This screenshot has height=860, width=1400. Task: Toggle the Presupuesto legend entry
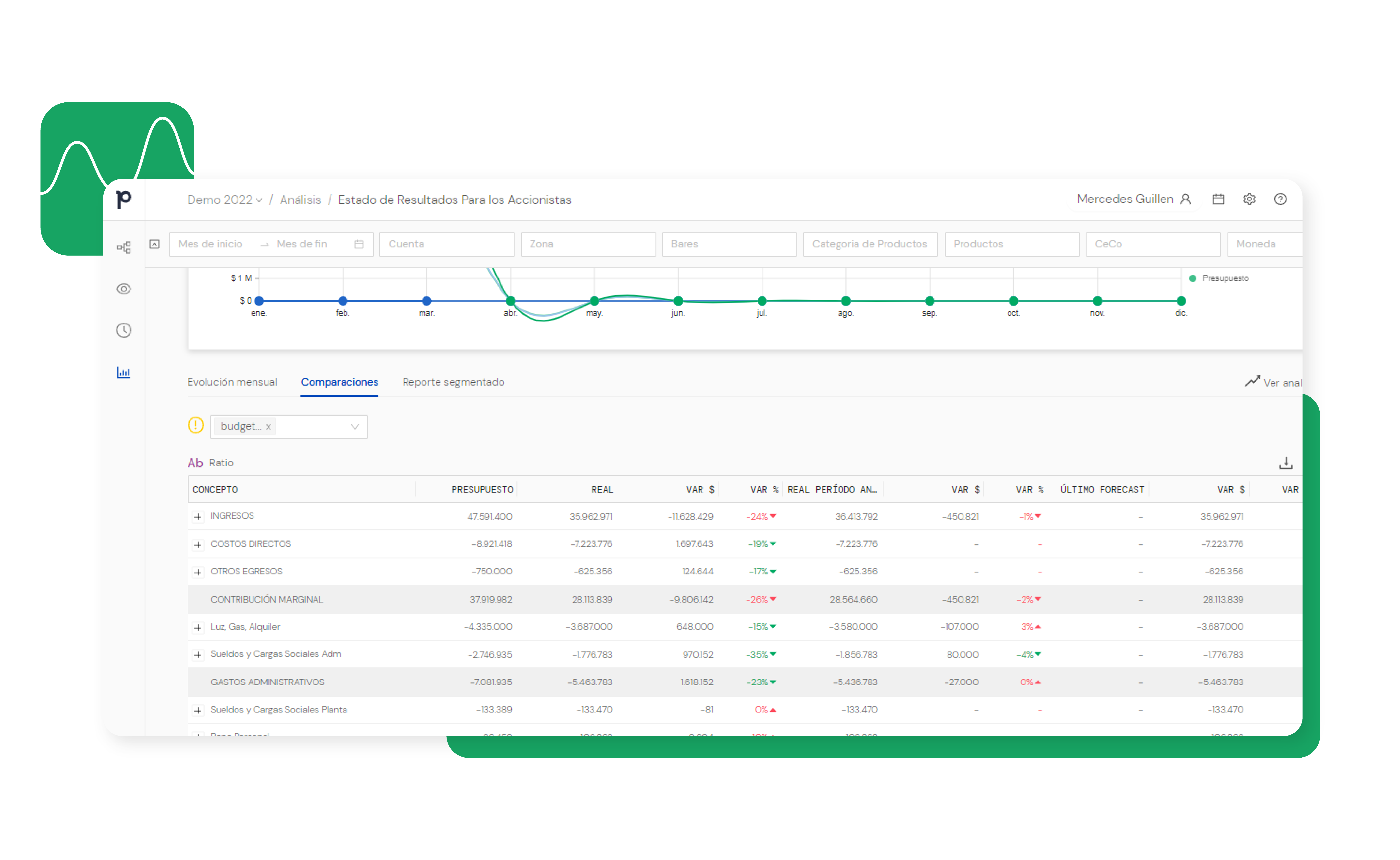[1219, 278]
